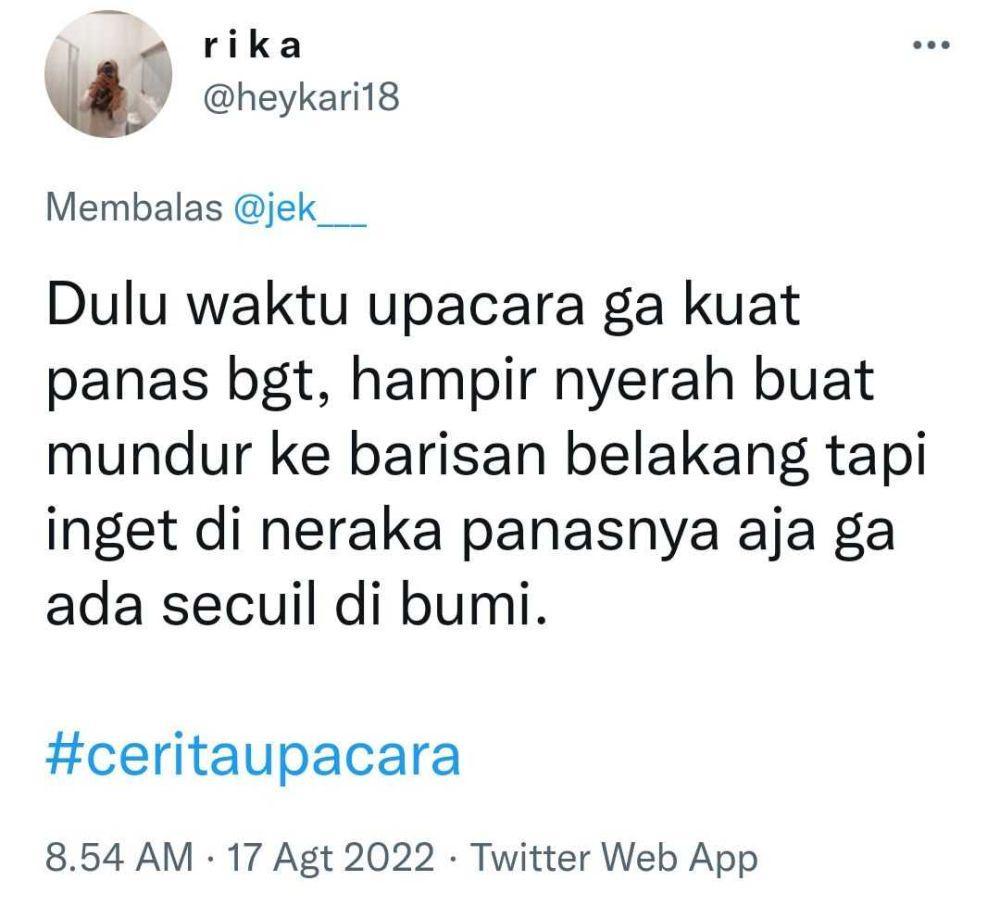1000x906 pixels.
Task: Click the 17 Agt 2022 date
Action: [x=330, y=856]
